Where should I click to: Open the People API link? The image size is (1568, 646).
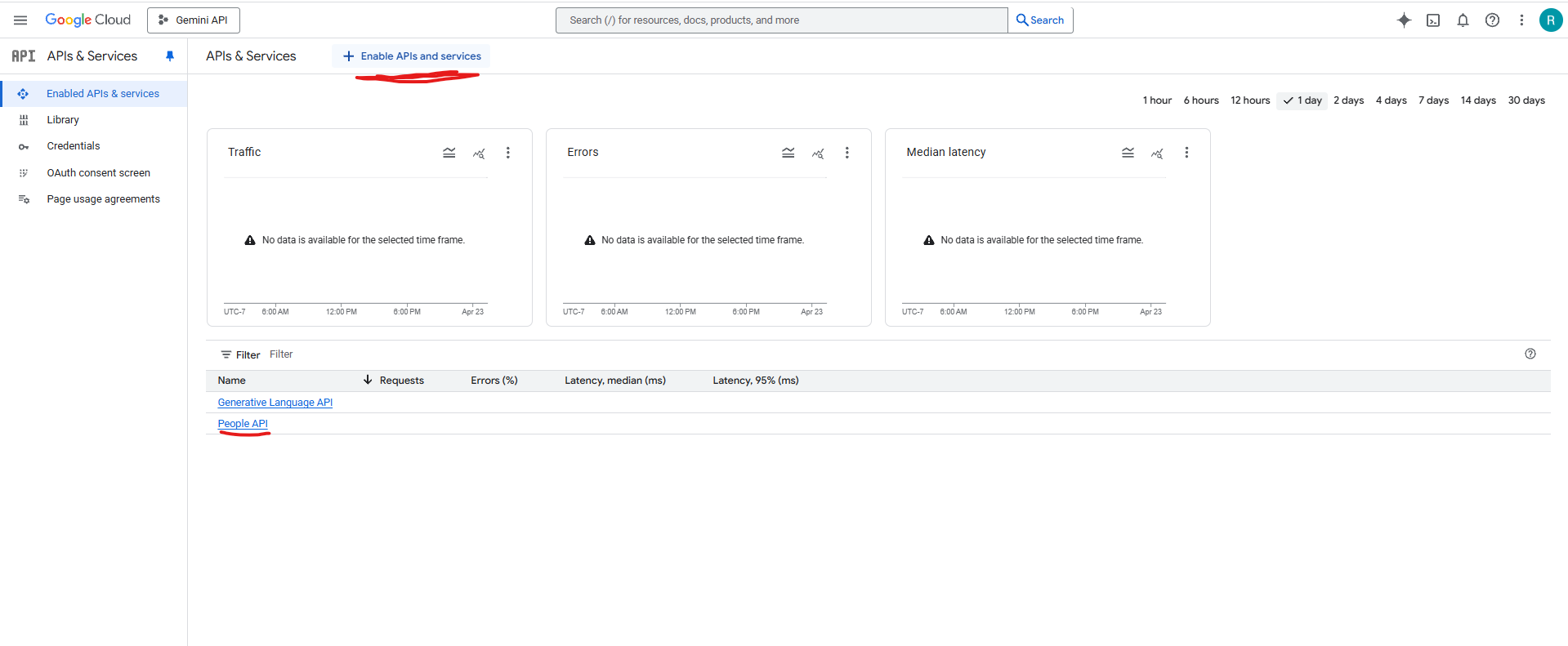pos(243,424)
